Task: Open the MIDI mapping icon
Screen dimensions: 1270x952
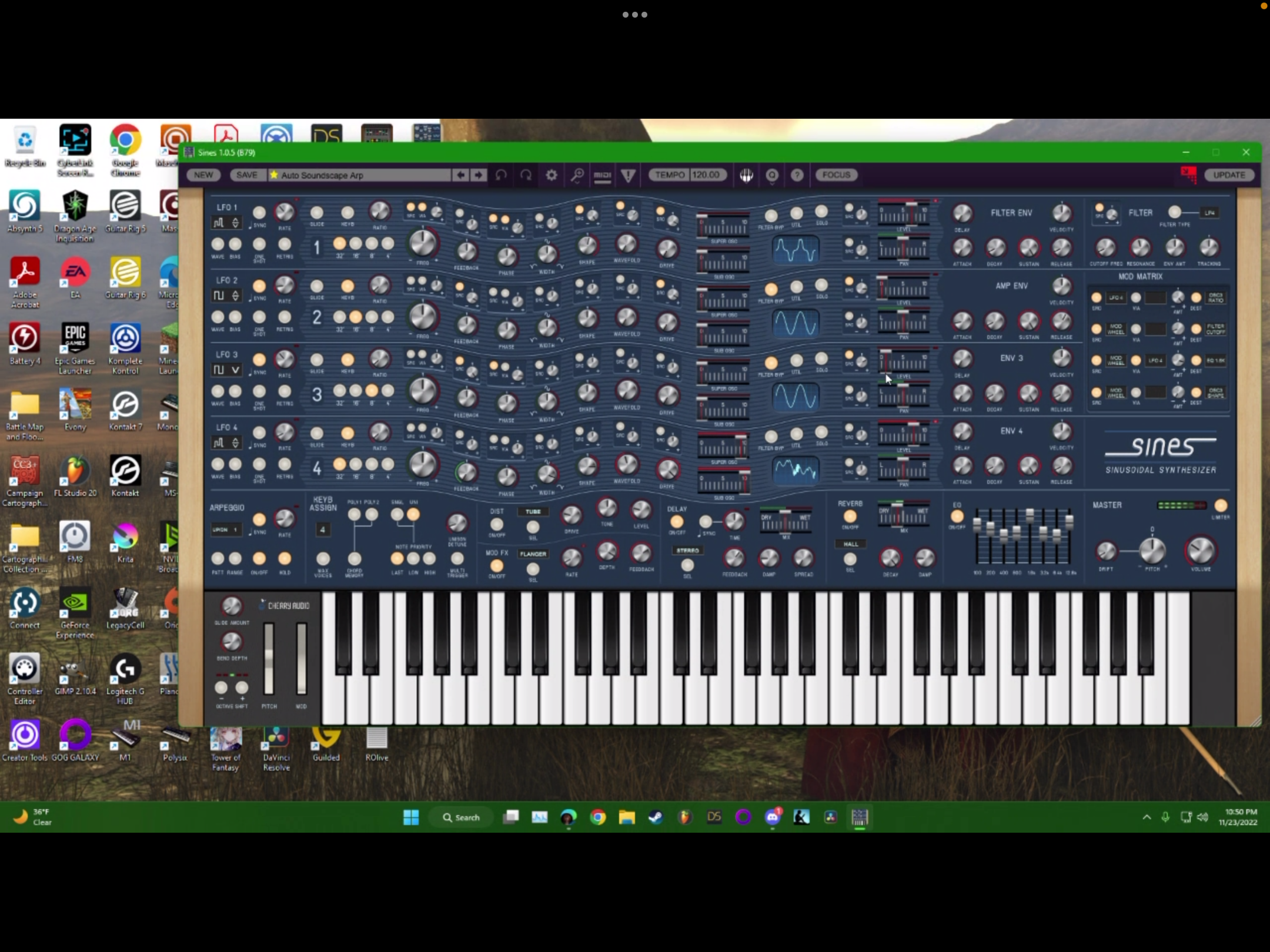Action: click(602, 175)
